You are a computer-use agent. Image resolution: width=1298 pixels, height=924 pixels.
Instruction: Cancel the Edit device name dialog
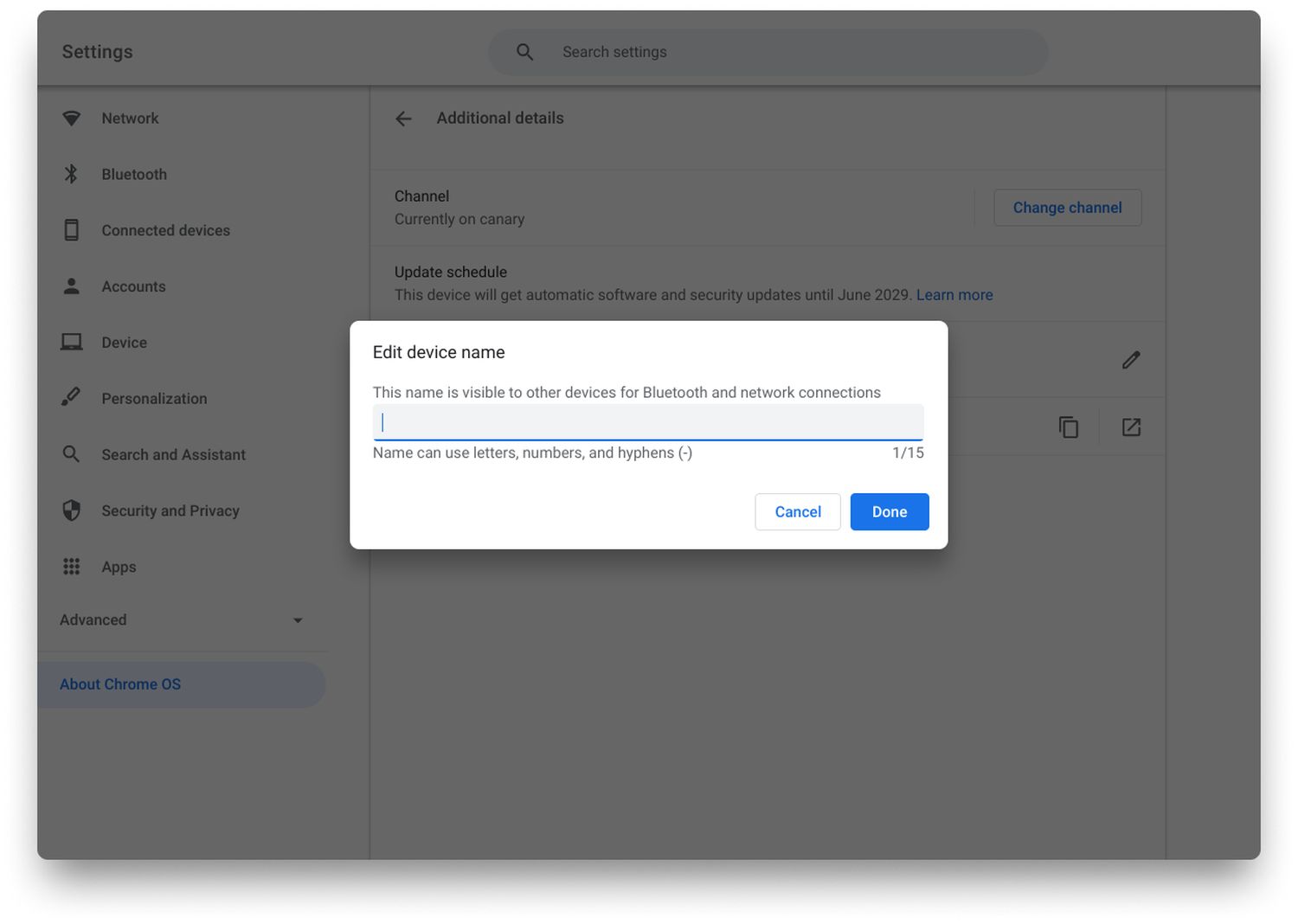coord(797,512)
